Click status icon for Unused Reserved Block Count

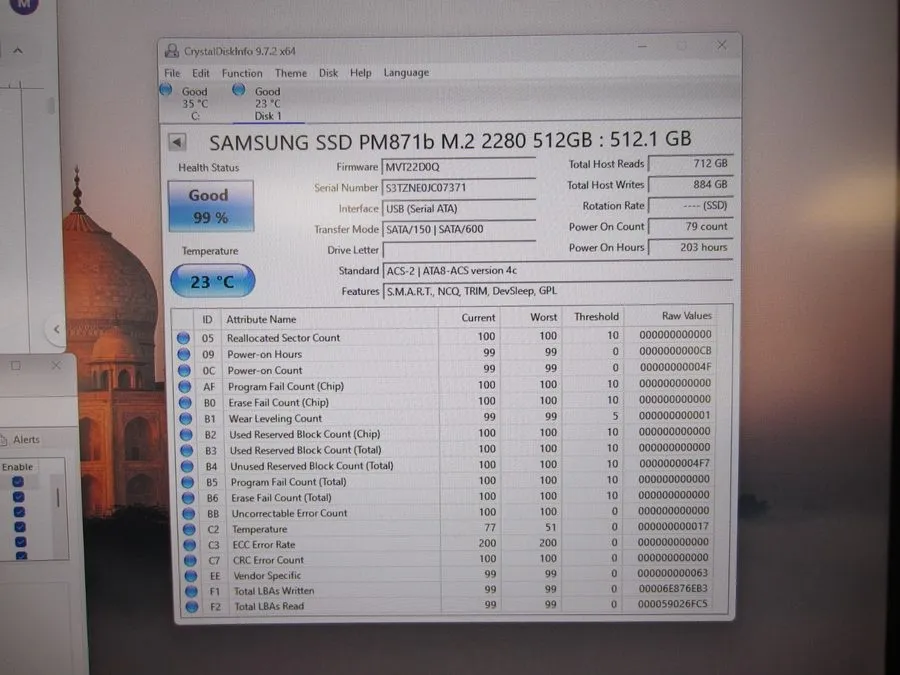pos(188,466)
